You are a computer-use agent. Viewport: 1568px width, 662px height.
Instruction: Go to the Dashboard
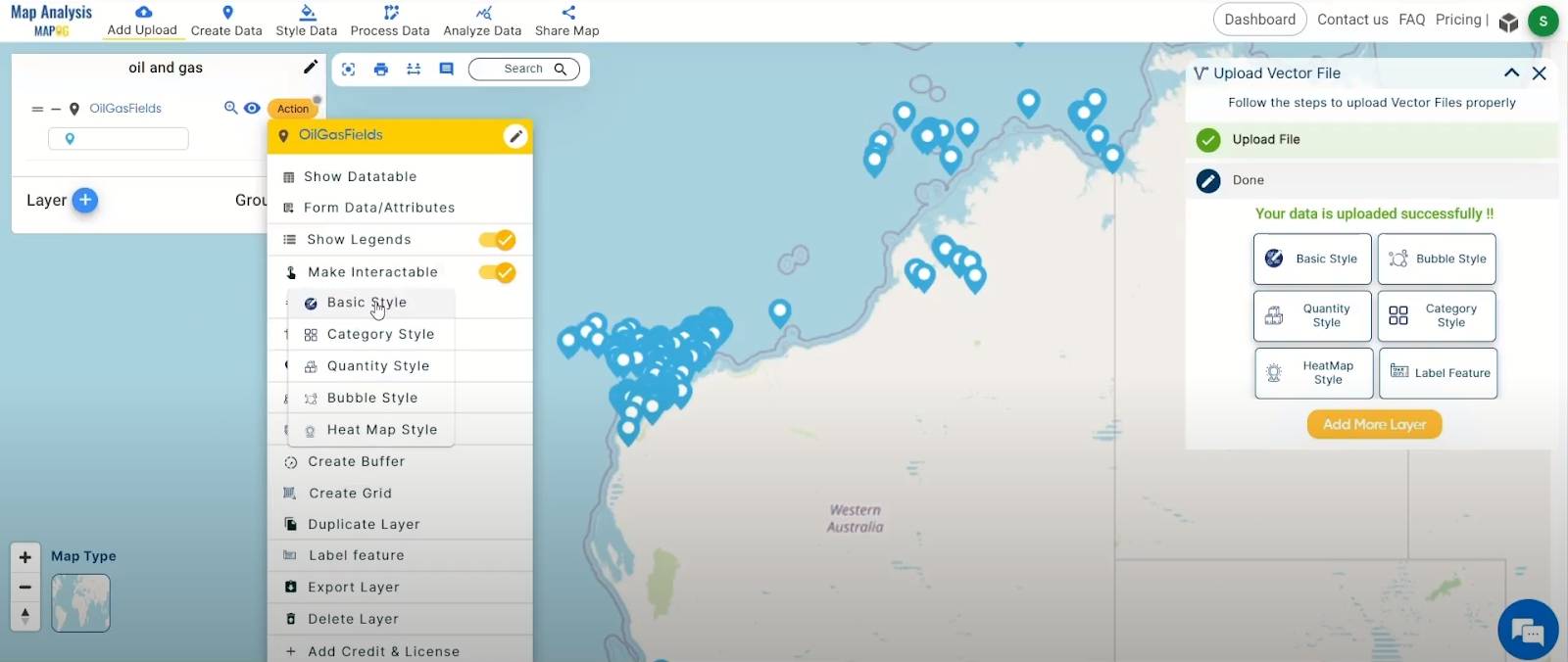tap(1260, 20)
